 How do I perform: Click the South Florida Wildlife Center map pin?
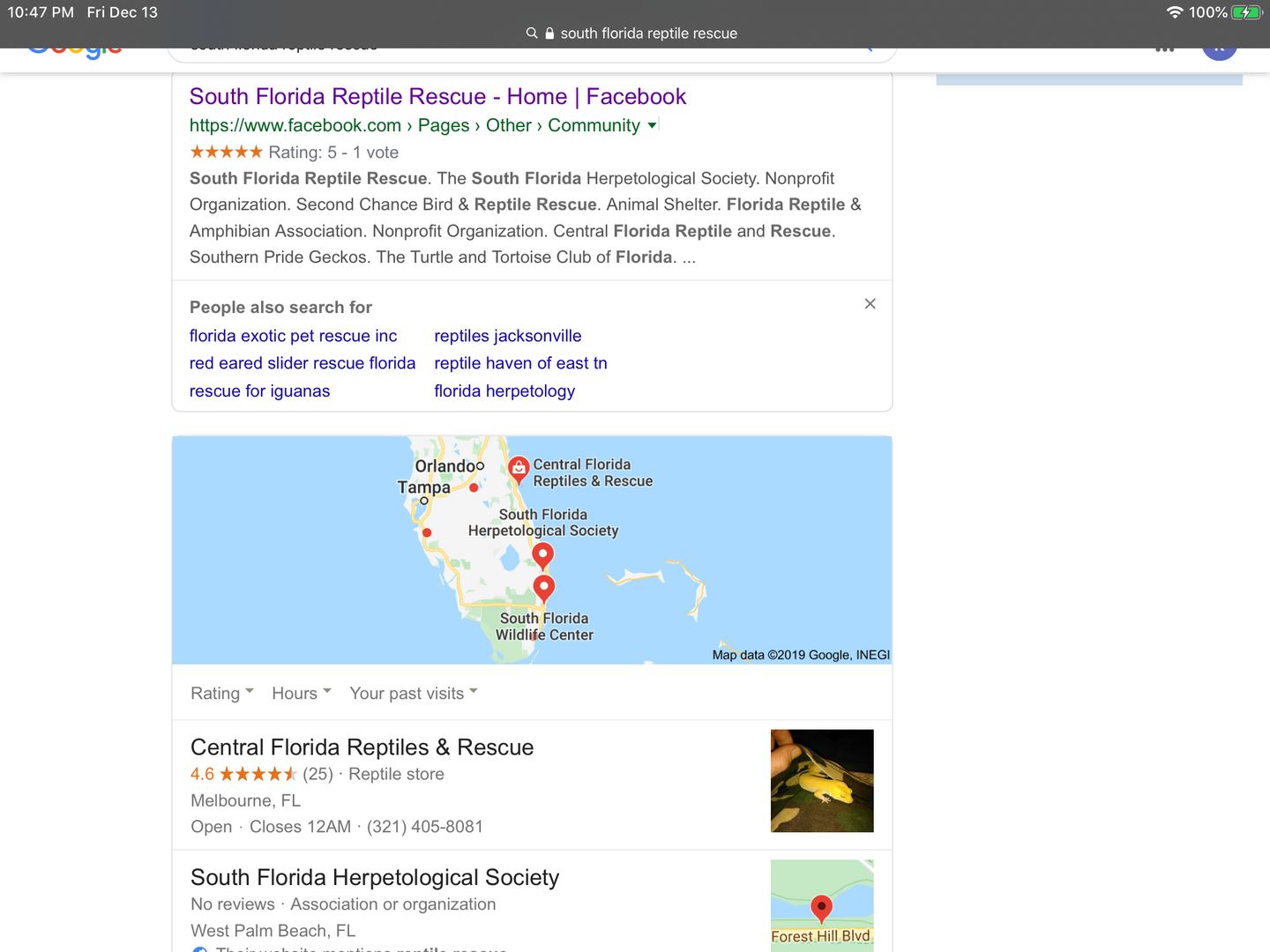click(x=544, y=586)
